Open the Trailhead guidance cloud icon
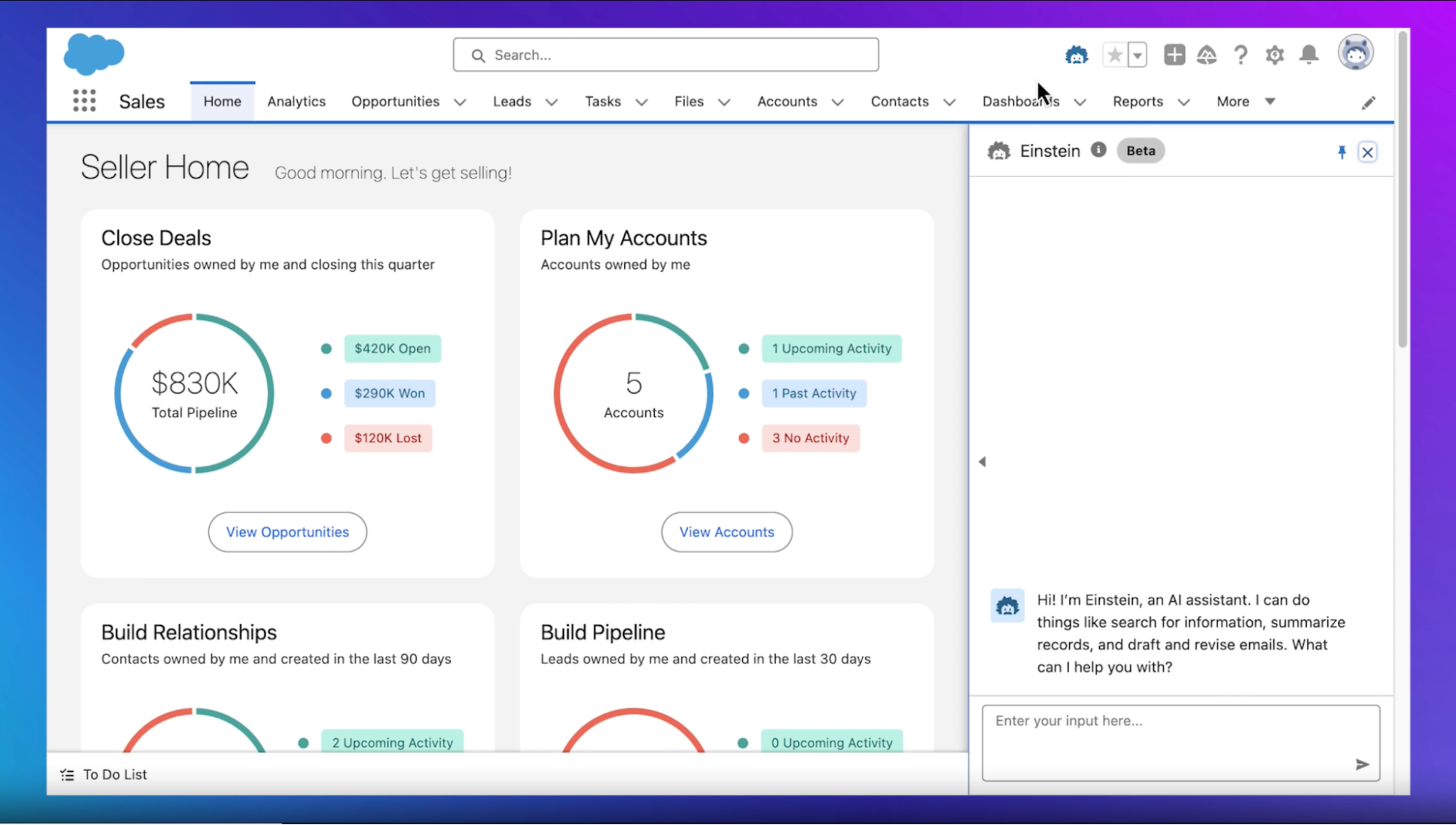Screen dimensions: 1456x825 [1207, 55]
